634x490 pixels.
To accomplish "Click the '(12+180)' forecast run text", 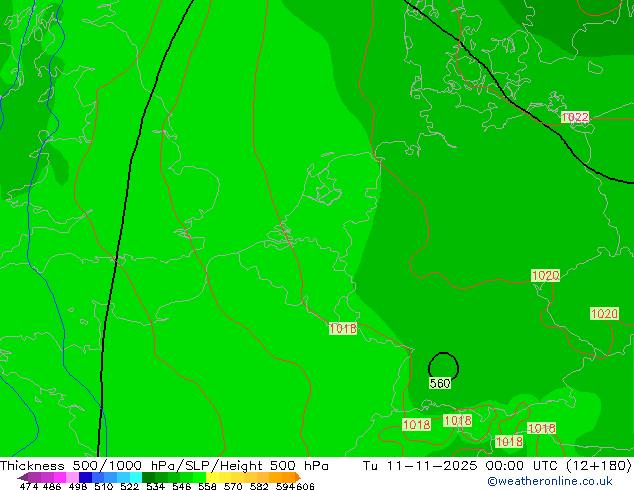I will (599, 466).
